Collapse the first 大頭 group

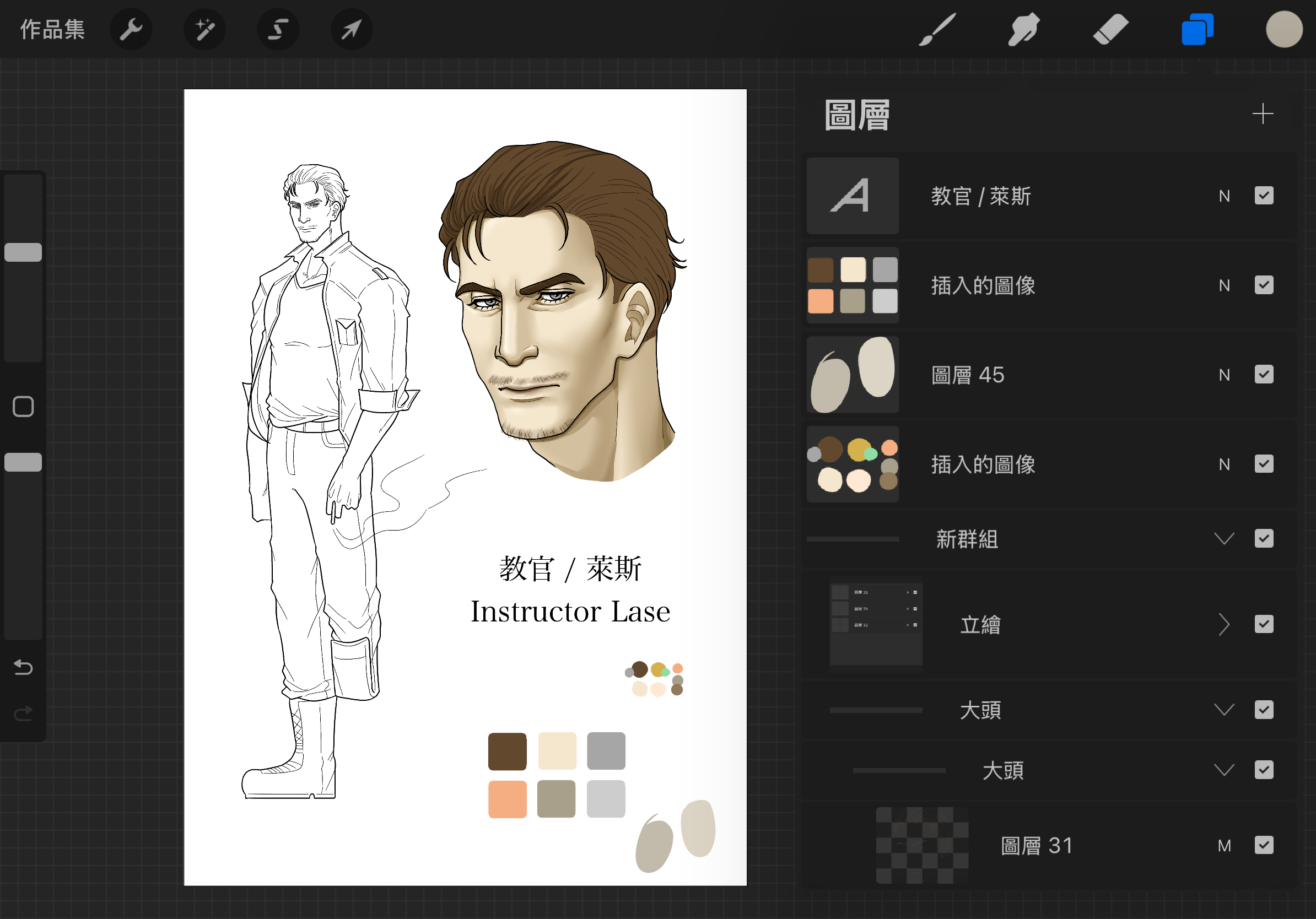tap(1224, 710)
